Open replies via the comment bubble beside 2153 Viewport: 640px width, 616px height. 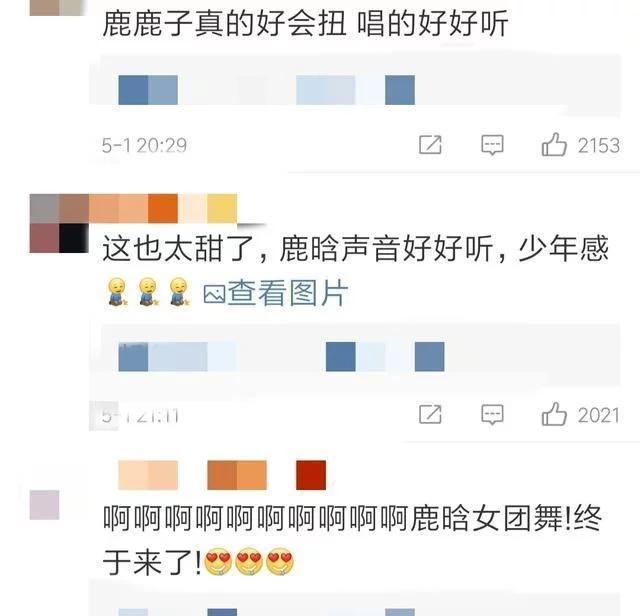coord(492,145)
